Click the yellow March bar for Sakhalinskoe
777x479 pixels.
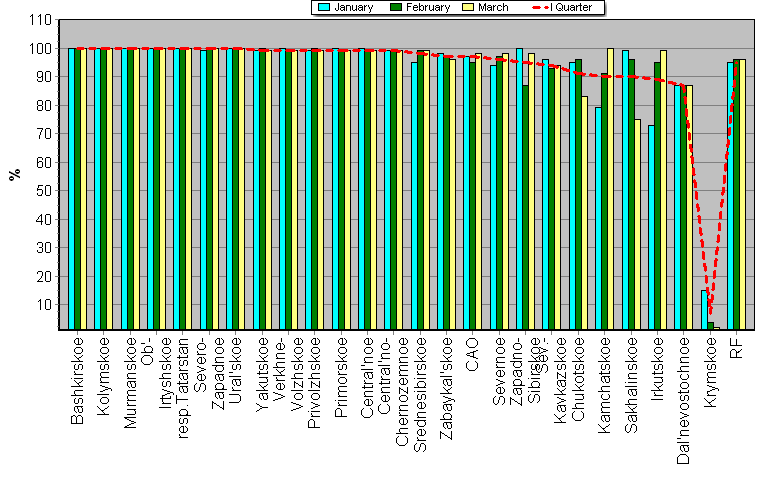click(x=637, y=224)
